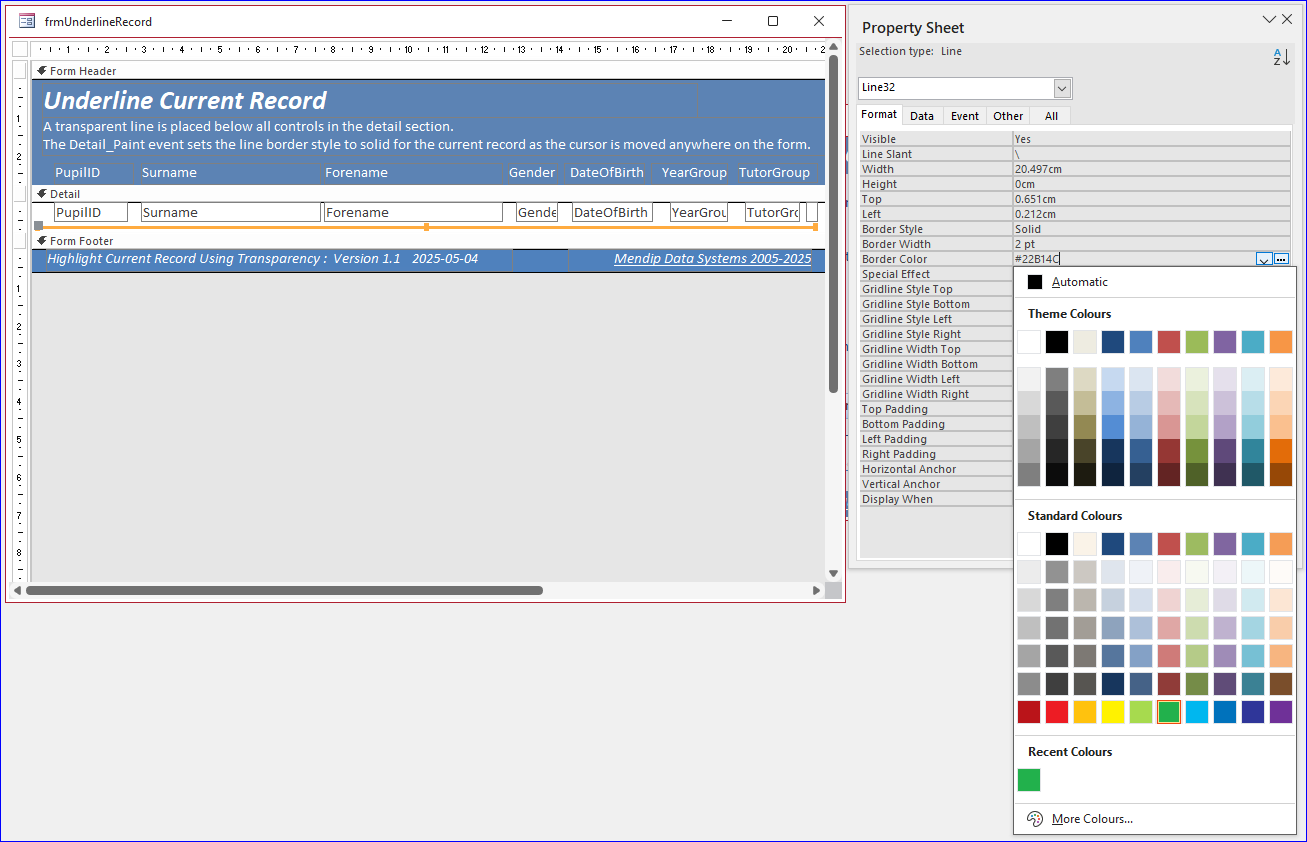Click the Visible property value Yes

click(x=1151, y=139)
